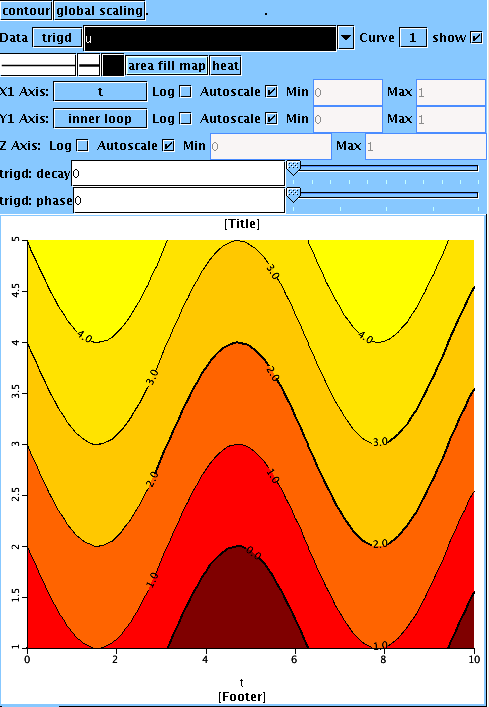Open the data variable dropdown arrow
Image resolution: width=489 pixels, height=707 pixels.
pyautogui.click(x=346, y=38)
